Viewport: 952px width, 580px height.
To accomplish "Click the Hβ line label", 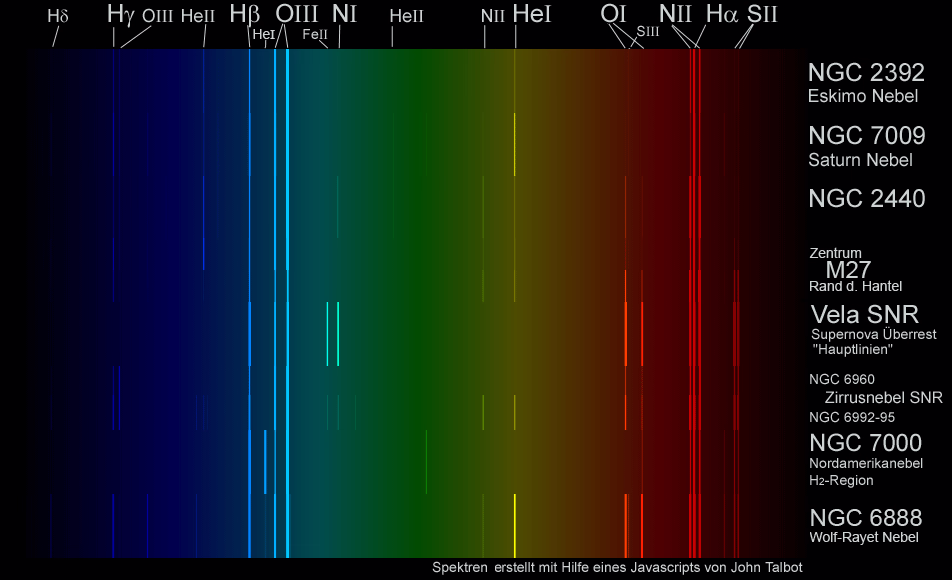I will (245, 14).
